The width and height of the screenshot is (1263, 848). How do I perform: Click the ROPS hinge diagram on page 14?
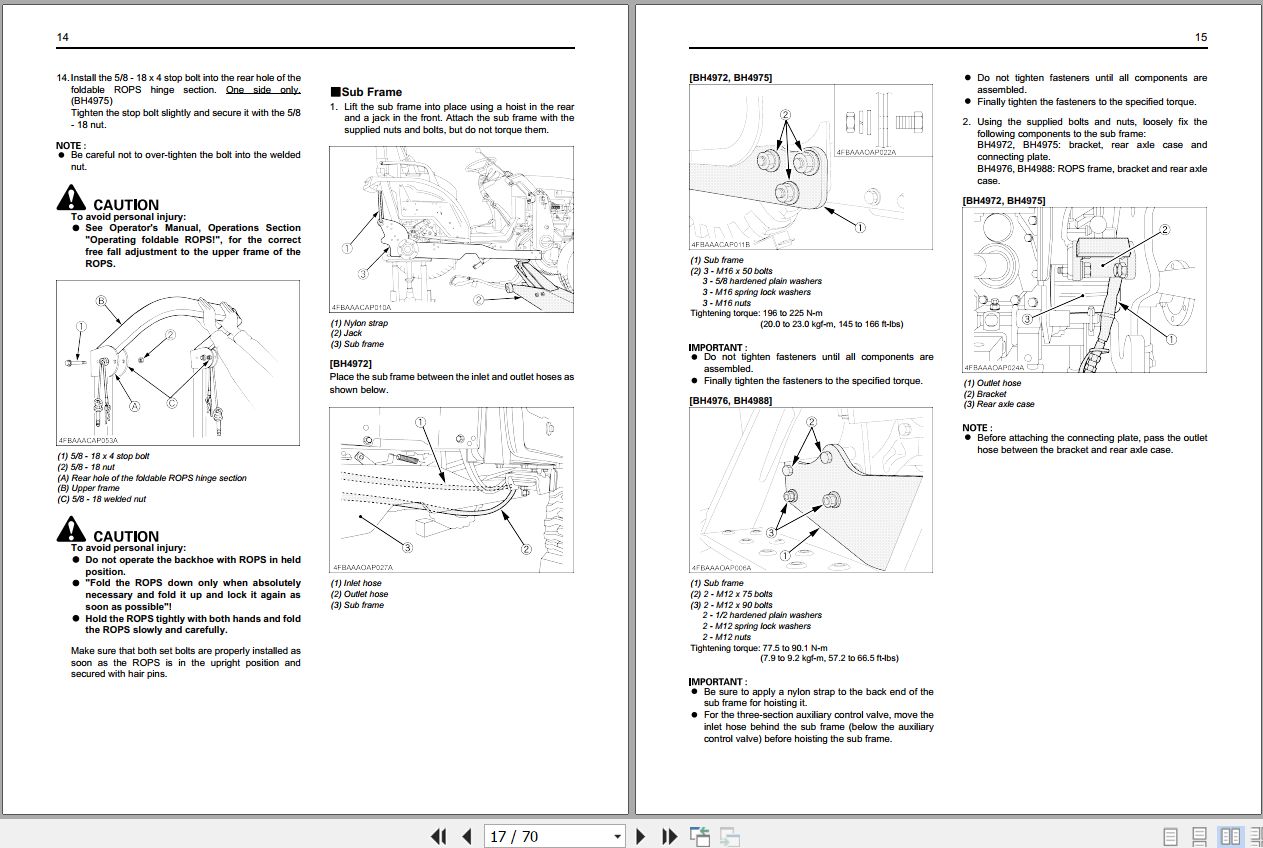pyautogui.click(x=178, y=360)
